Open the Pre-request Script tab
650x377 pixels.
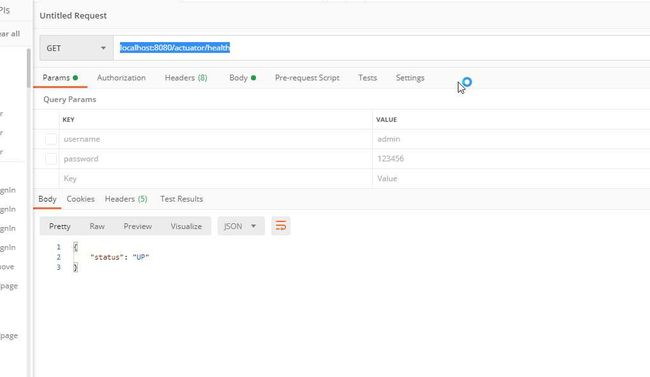307,78
